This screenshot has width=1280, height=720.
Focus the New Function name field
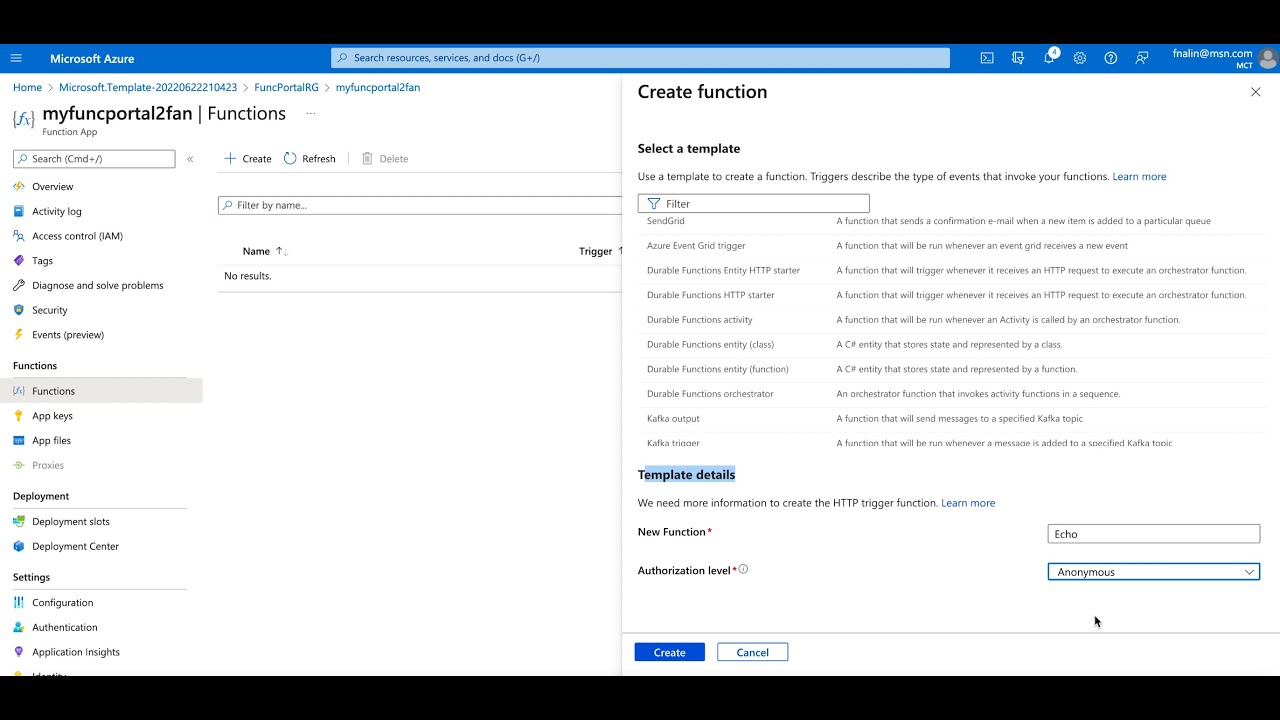[1154, 534]
